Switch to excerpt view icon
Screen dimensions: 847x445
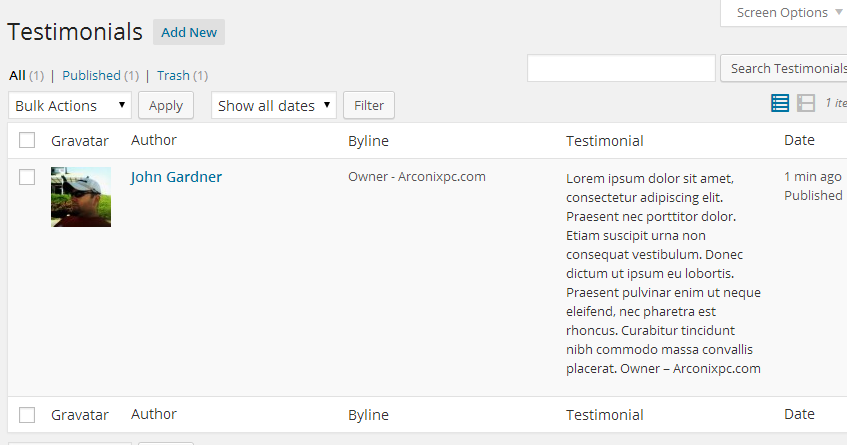pos(805,103)
